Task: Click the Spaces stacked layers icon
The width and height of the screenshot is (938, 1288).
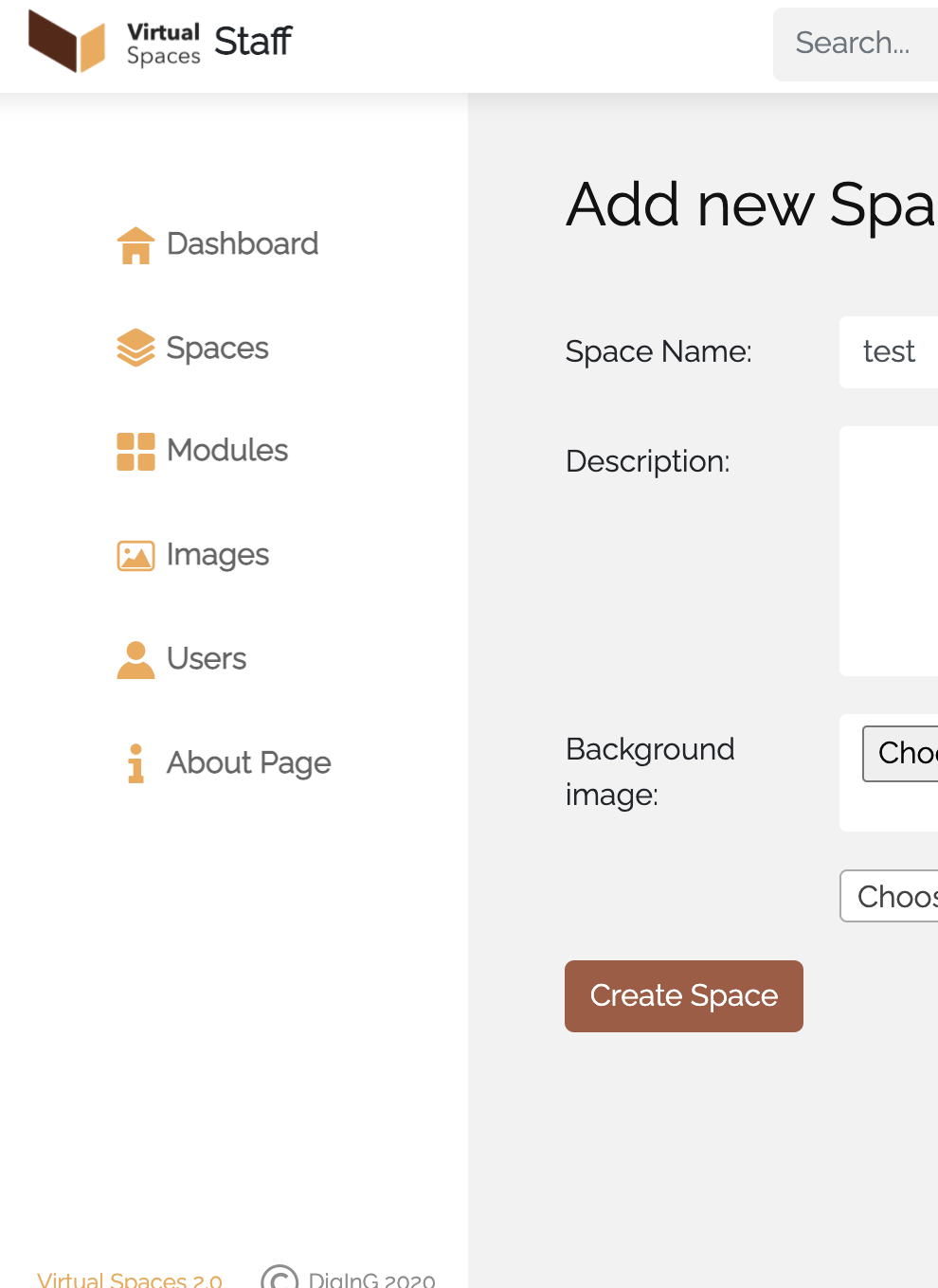Action: coord(135,348)
